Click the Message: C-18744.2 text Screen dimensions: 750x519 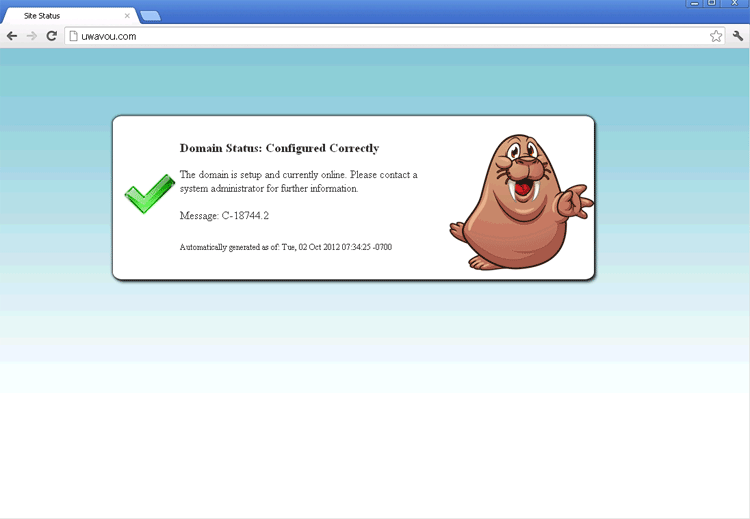(224, 215)
